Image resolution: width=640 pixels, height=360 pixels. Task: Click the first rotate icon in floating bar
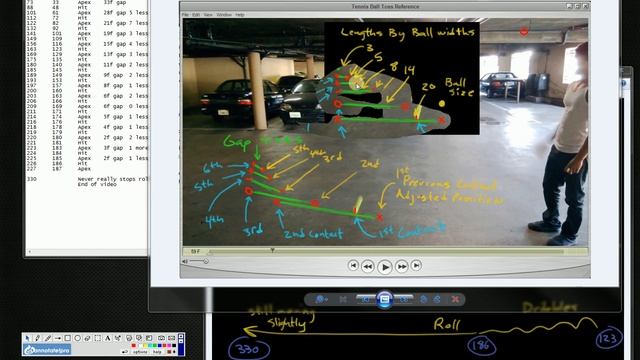424,300
